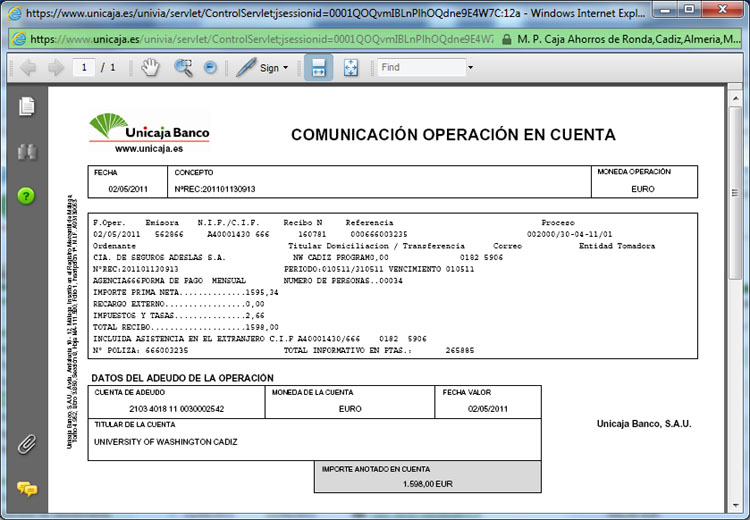Click the scrollbar down arrow

click(735, 505)
